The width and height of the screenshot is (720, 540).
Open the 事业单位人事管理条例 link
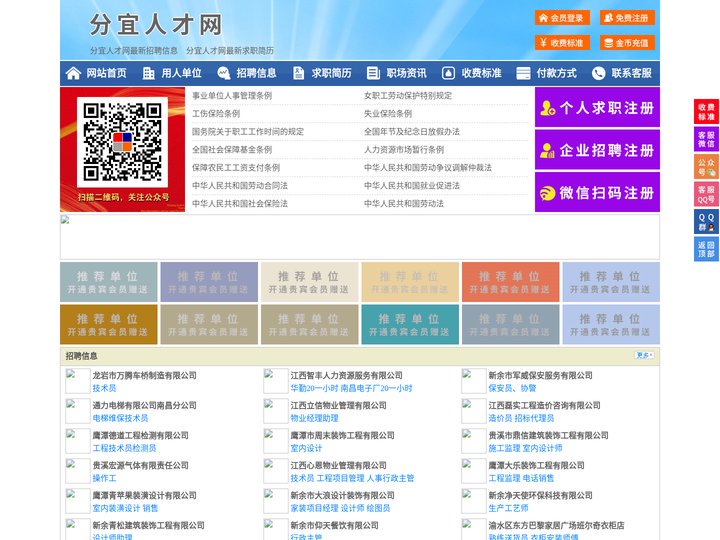[232, 96]
